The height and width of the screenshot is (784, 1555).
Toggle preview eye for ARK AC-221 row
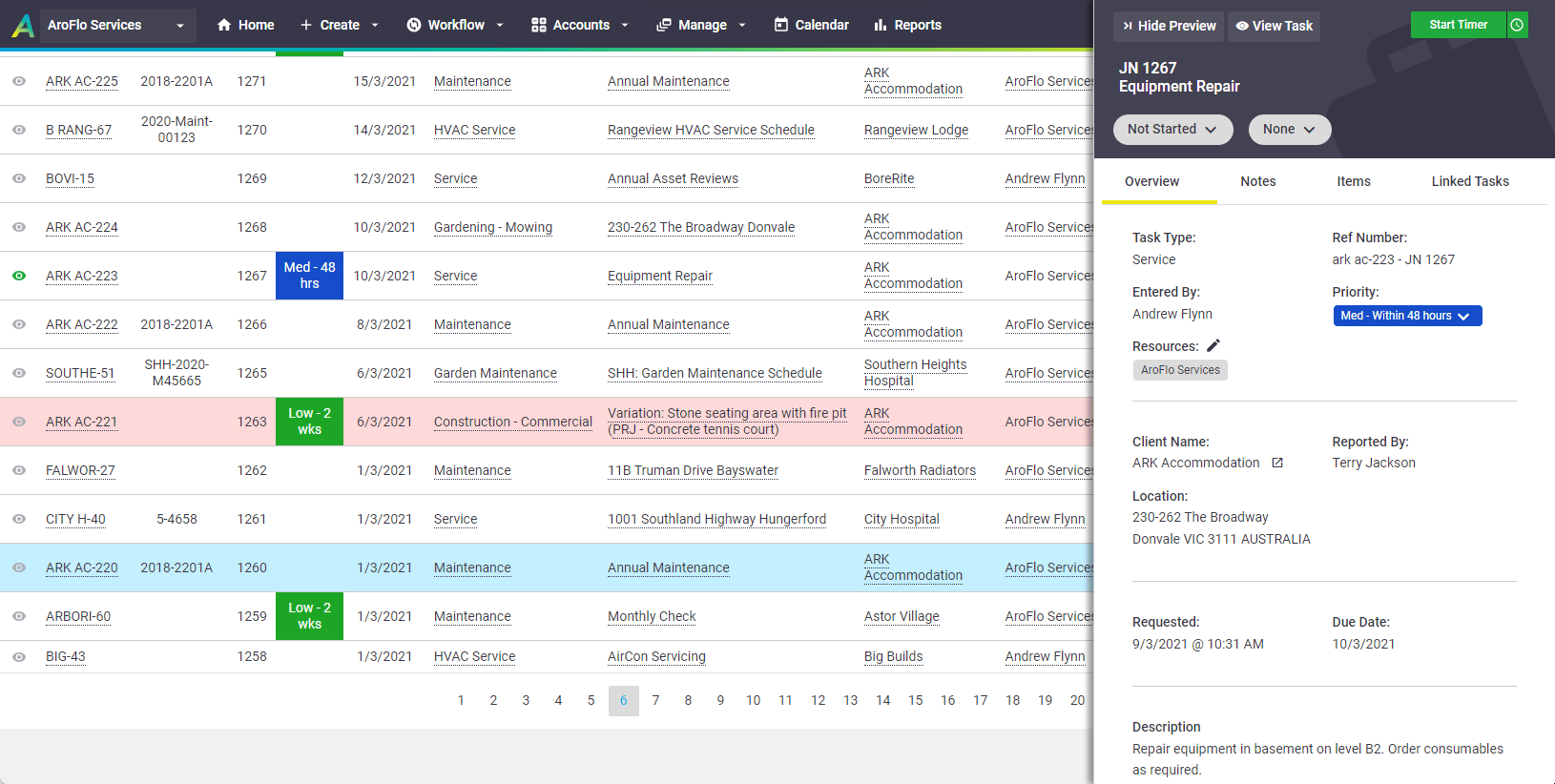(19, 422)
